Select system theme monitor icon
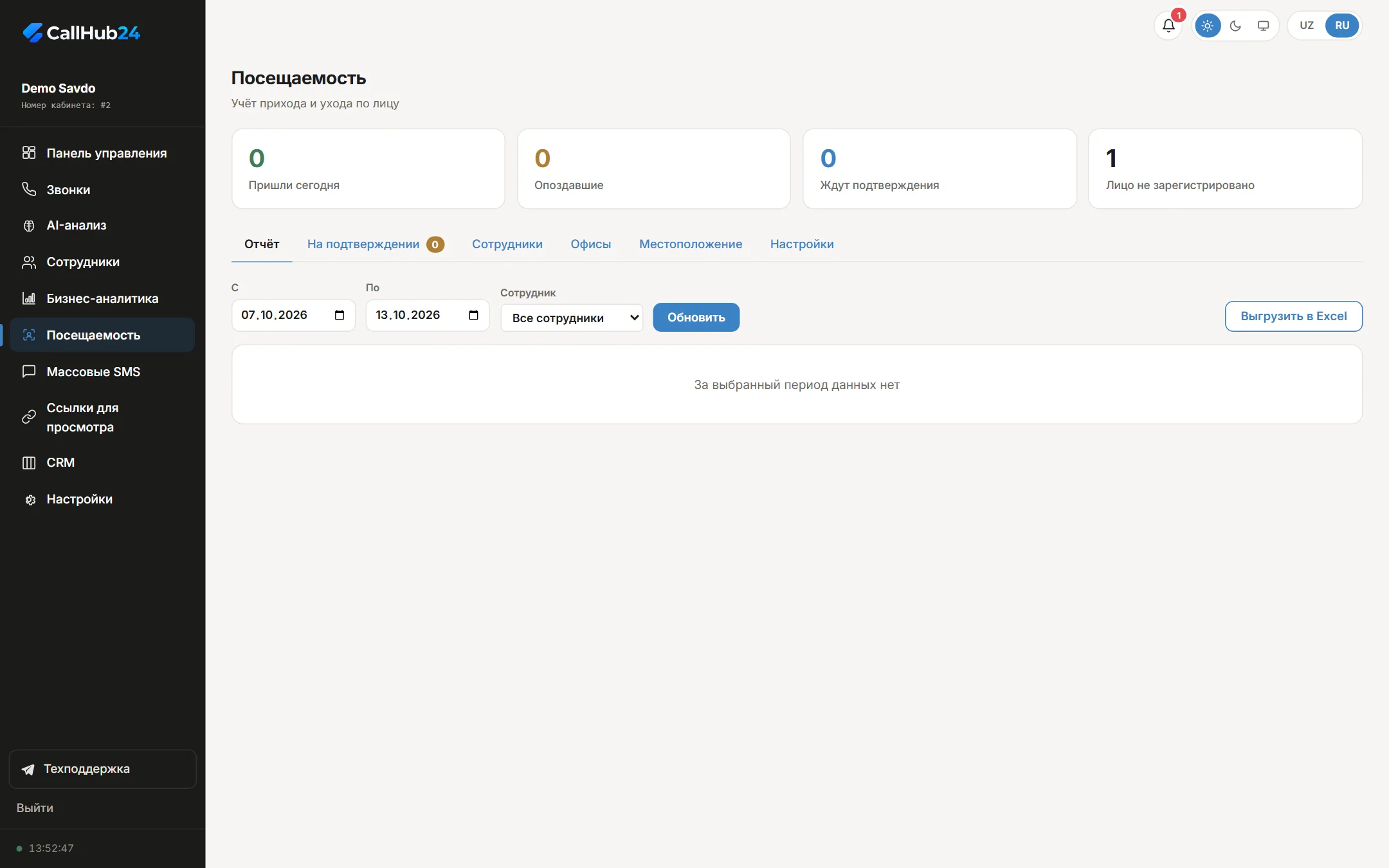 1263,26
